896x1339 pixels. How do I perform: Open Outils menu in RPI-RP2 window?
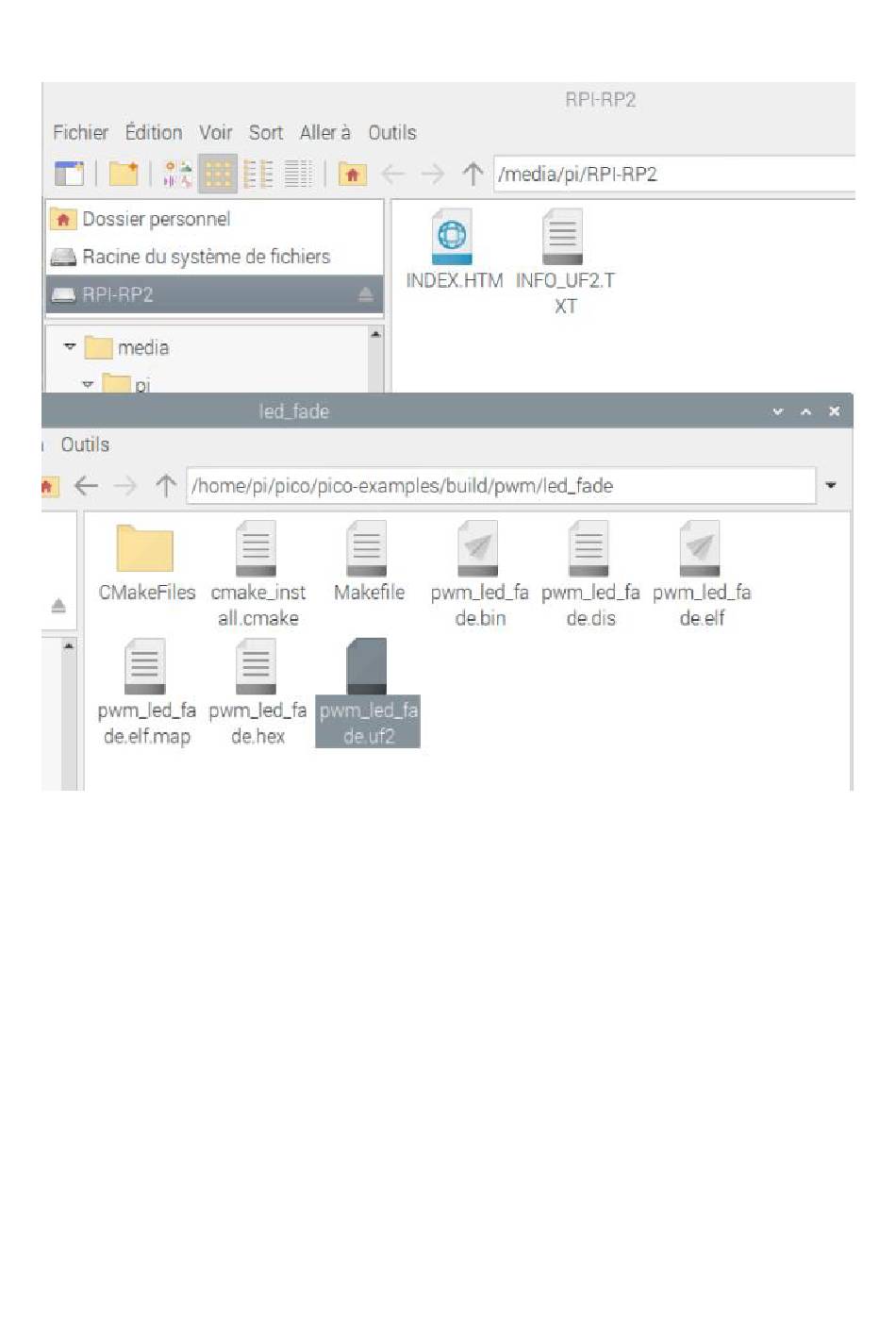pyautogui.click(x=391, y=133)
